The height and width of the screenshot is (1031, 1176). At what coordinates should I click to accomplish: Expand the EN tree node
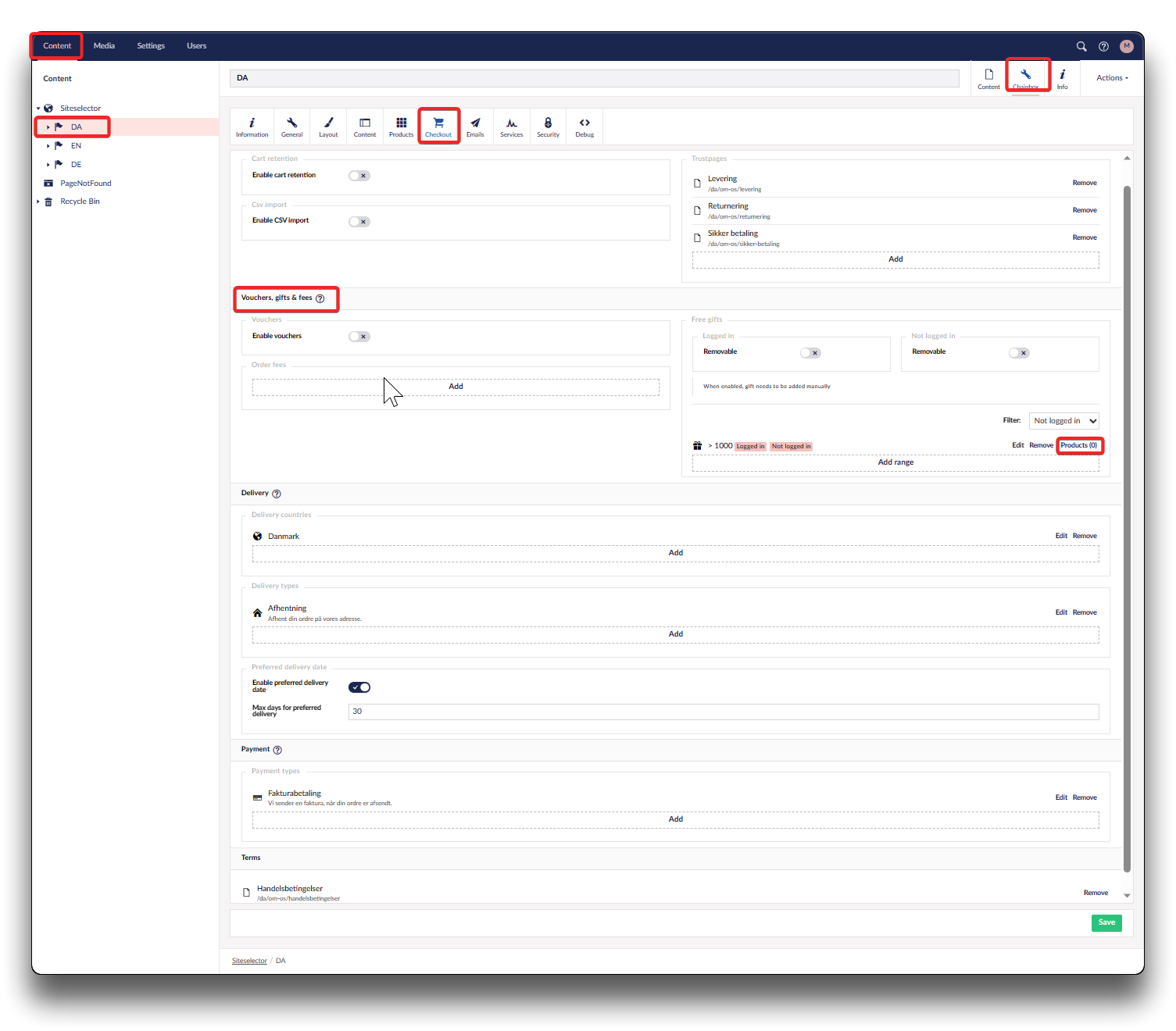pyautogui.click(x=48, y=146)
